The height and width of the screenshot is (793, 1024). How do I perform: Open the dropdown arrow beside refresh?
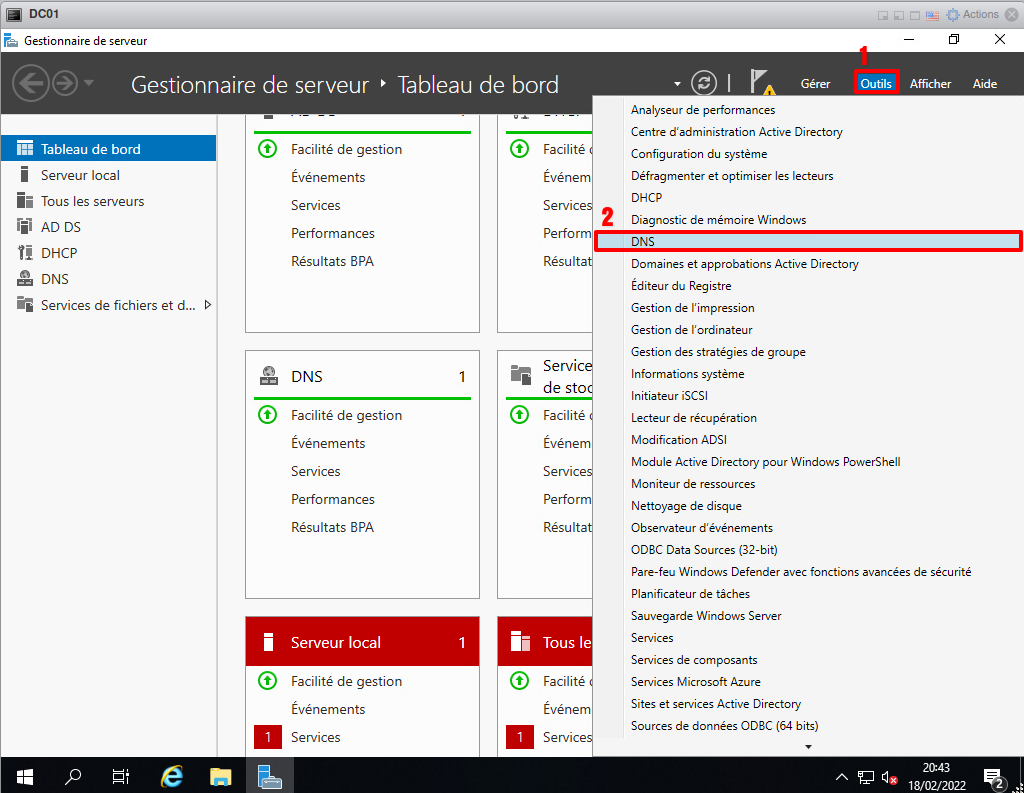tap(677, 84)
